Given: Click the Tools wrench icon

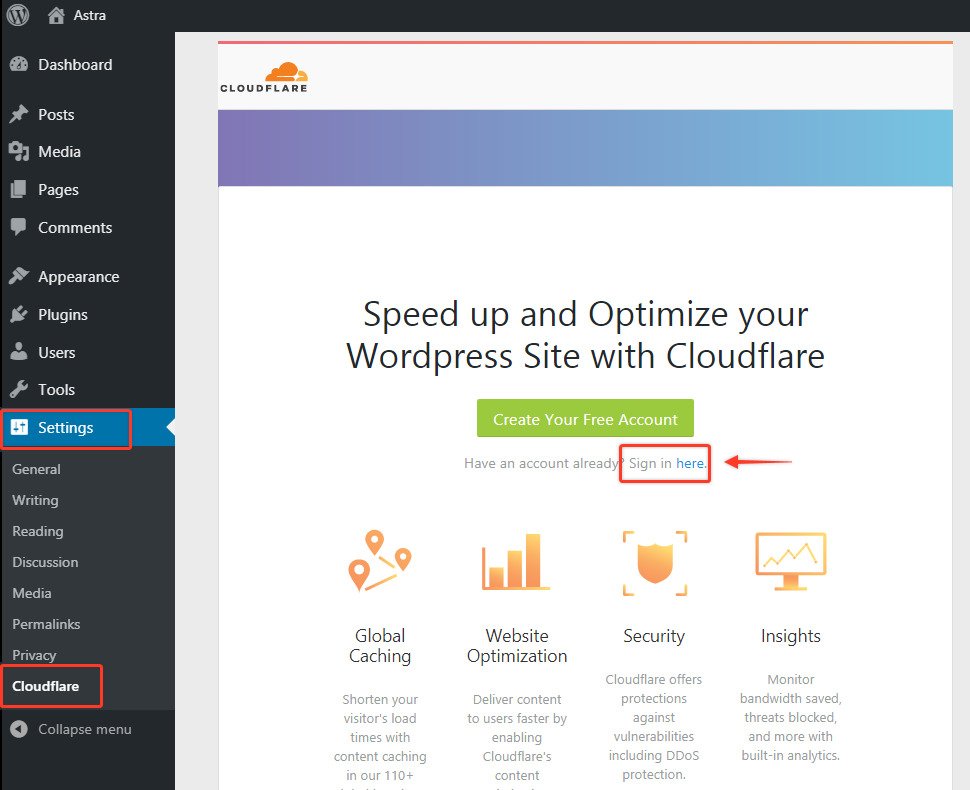Looking at the screenshot, I should pos(19,389).
